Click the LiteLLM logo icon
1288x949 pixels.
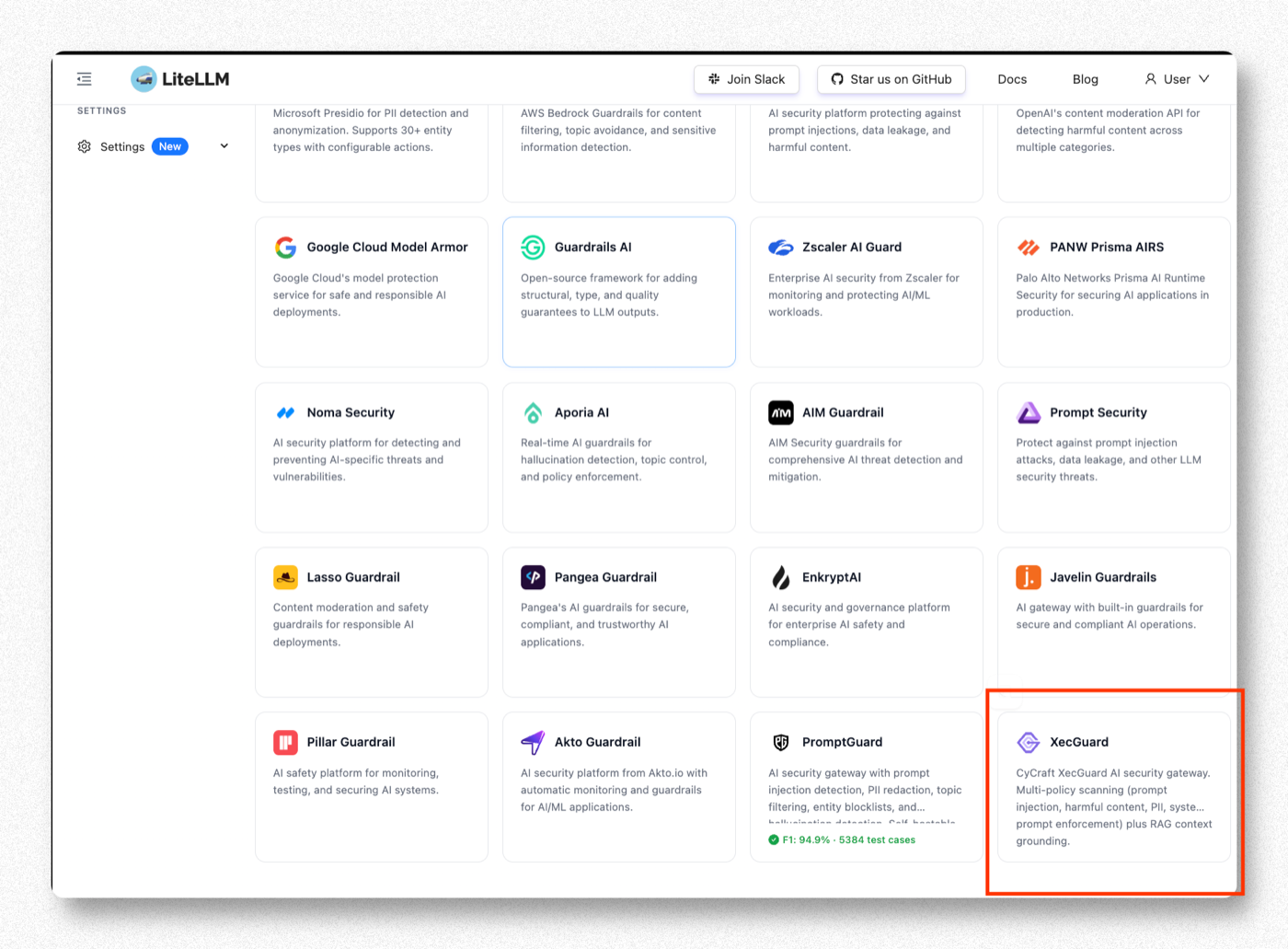144,79
